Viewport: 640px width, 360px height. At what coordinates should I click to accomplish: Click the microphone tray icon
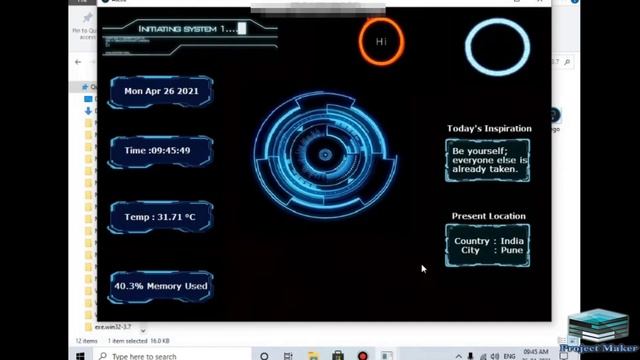tap(471, 356)
